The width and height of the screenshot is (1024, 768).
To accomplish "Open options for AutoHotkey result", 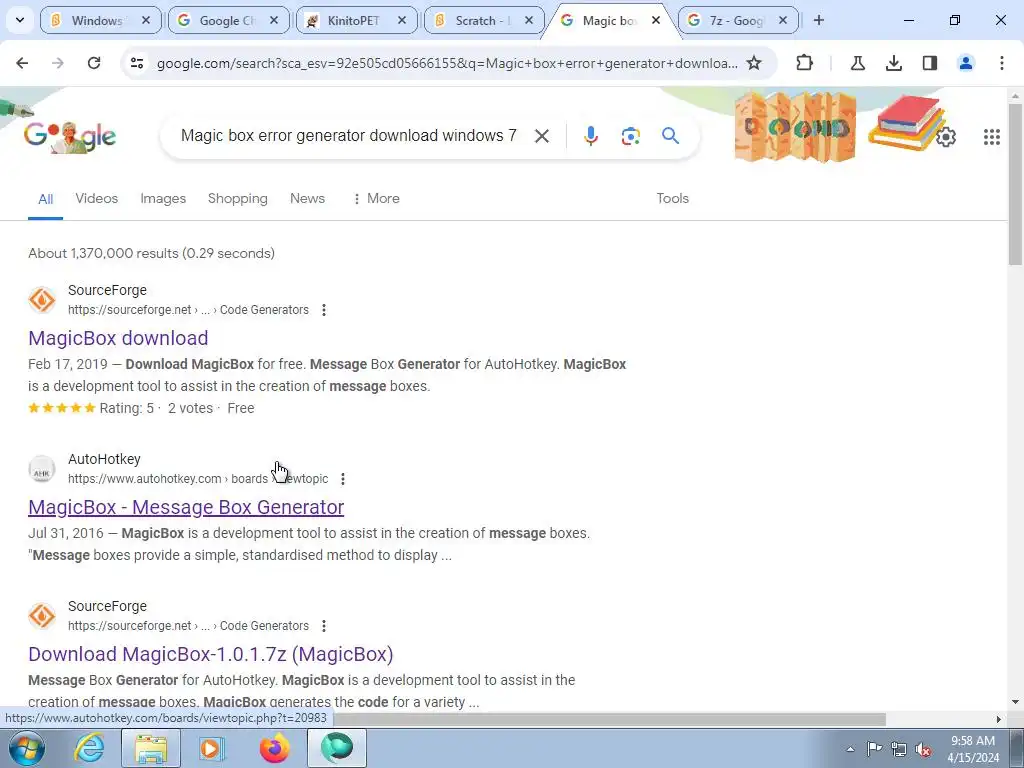I will click(x=343, y=479).
